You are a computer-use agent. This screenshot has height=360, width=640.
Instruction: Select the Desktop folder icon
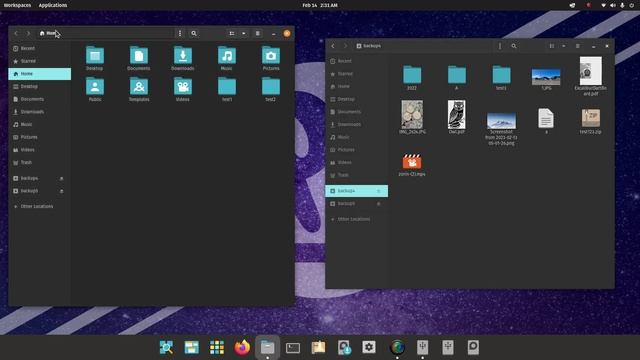95,56
